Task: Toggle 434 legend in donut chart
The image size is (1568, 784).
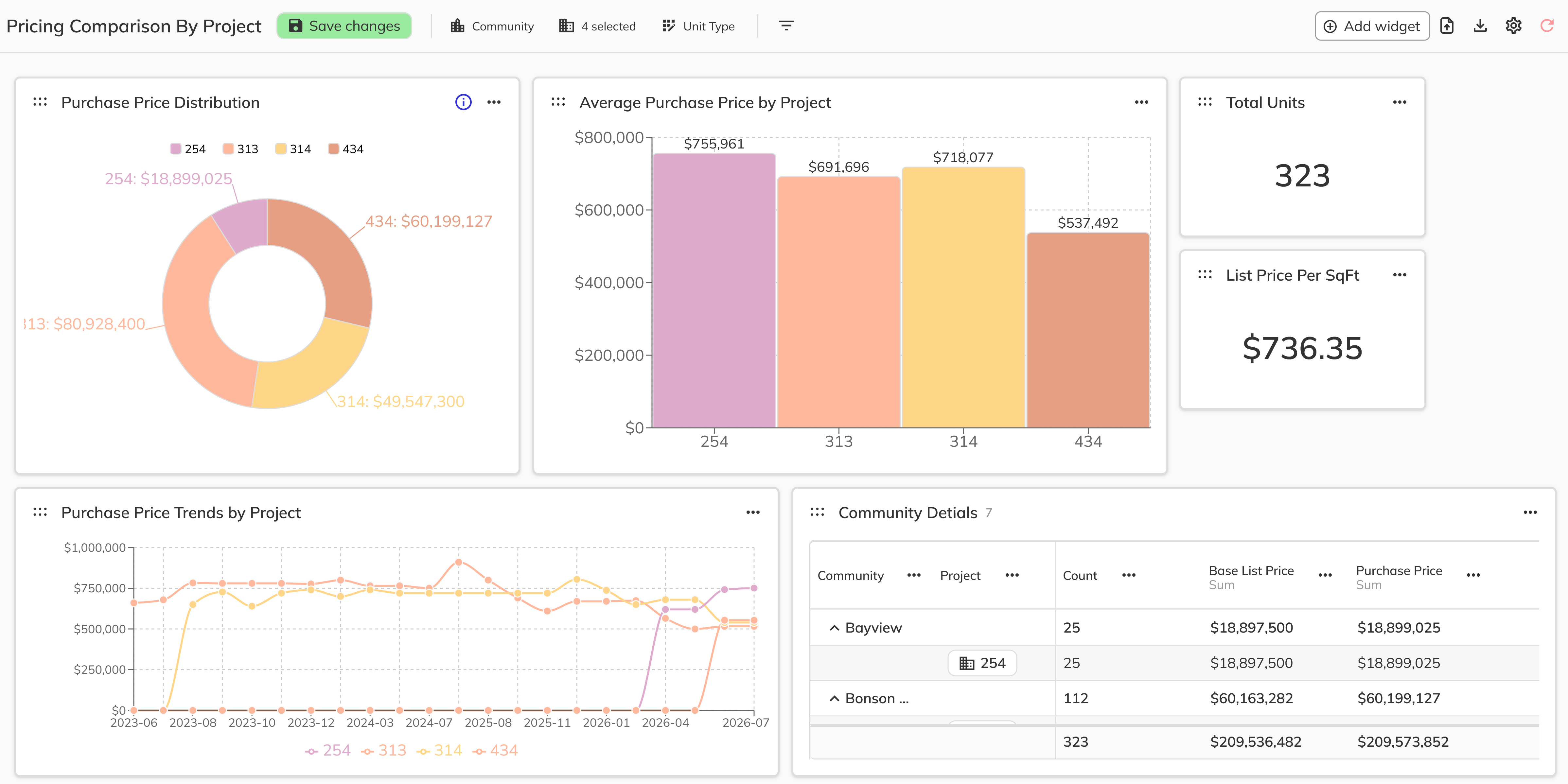Action: [x=346, y=149]
